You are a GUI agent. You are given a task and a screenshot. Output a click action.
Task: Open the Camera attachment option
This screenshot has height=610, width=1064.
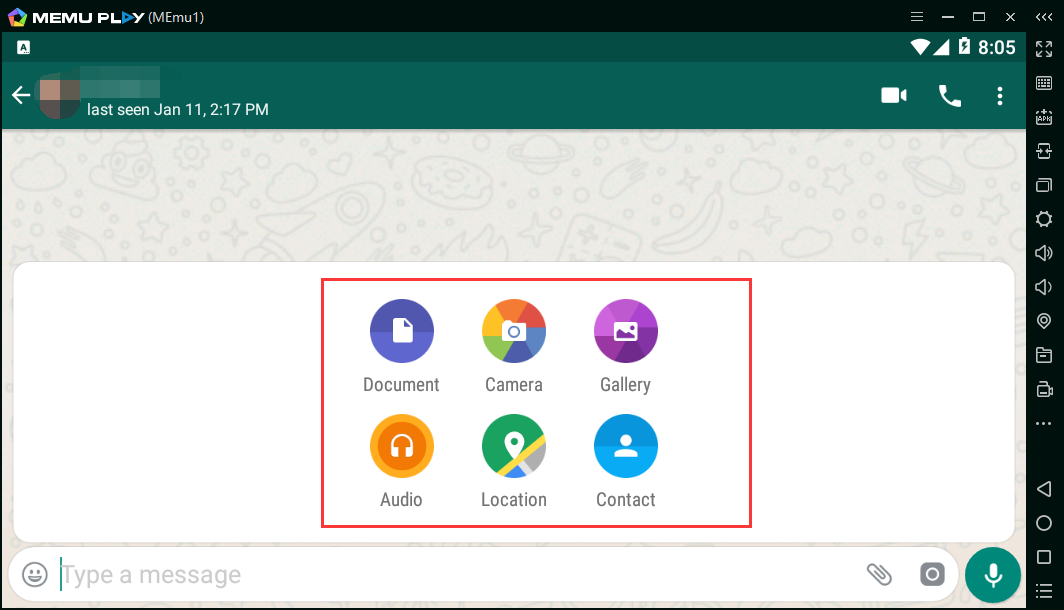pos(514,331)
